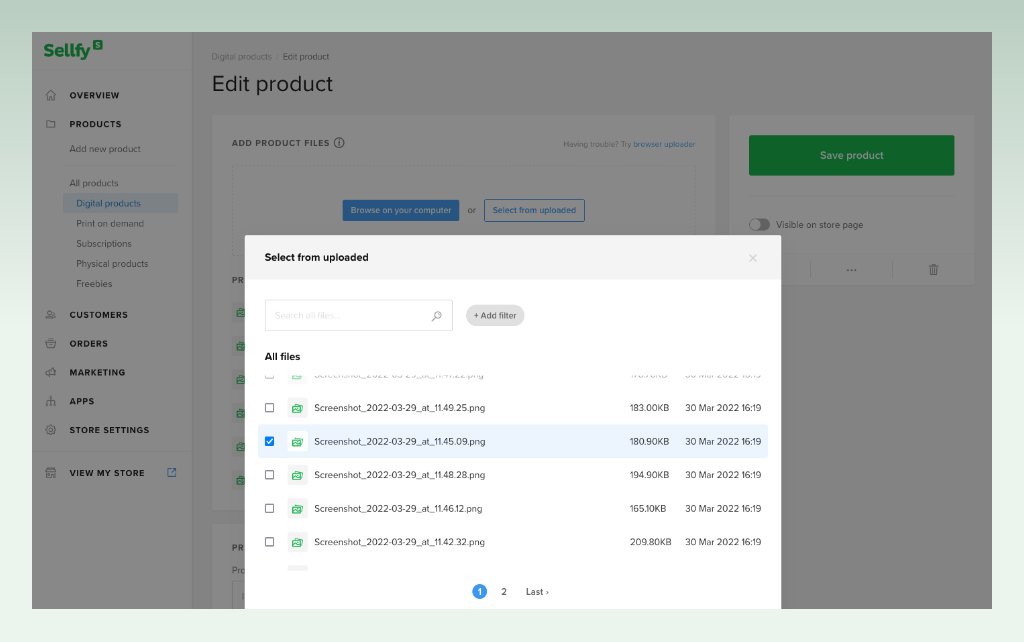Click the Apps icon in sidebar
This screenshot has height=642, width=1024.
click(51, 401)
